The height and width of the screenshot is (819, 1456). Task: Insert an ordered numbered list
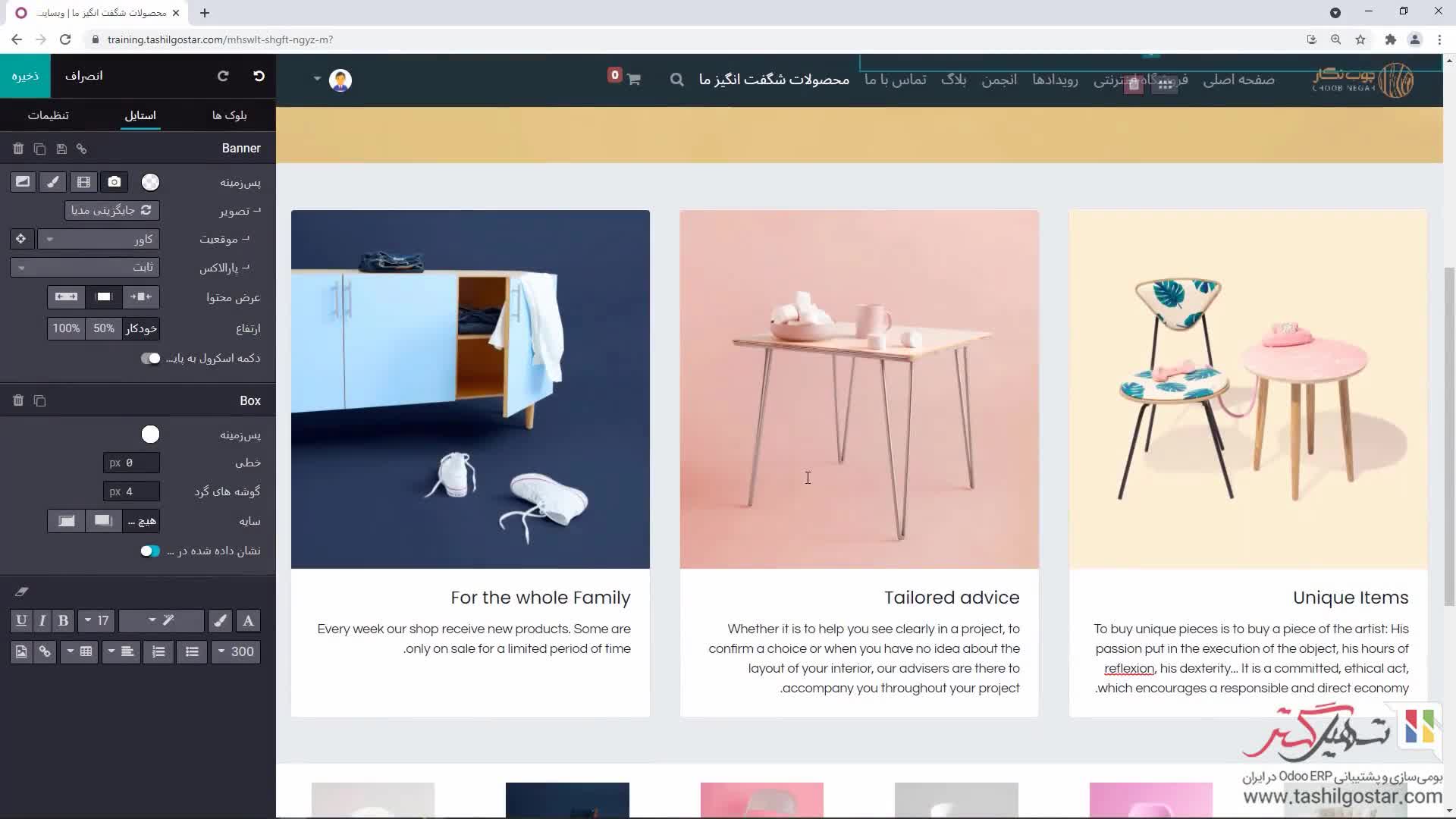click(x=158, y=651)
